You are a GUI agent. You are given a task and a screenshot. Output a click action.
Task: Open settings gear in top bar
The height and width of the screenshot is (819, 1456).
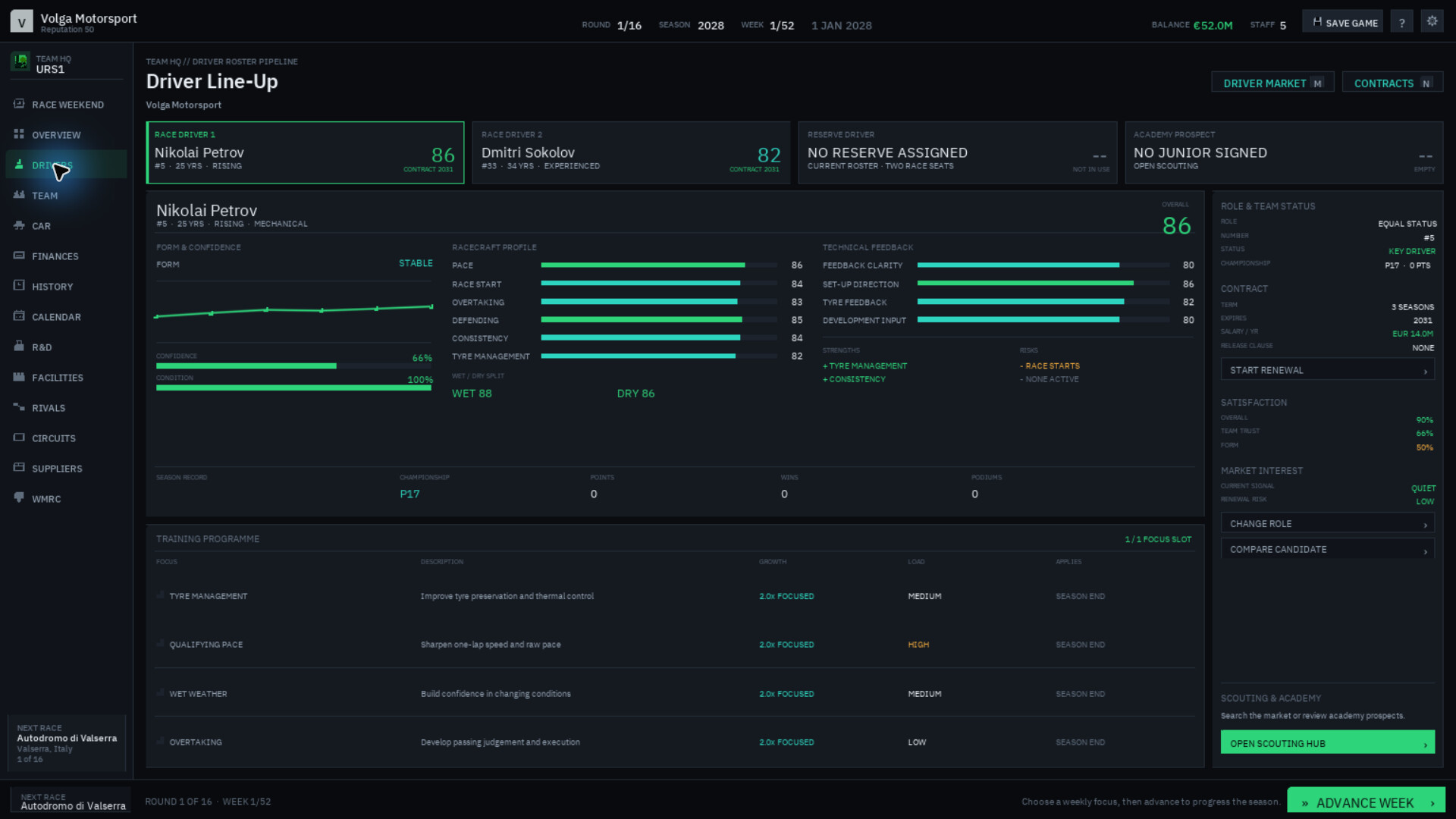[x=1432, y=21]
